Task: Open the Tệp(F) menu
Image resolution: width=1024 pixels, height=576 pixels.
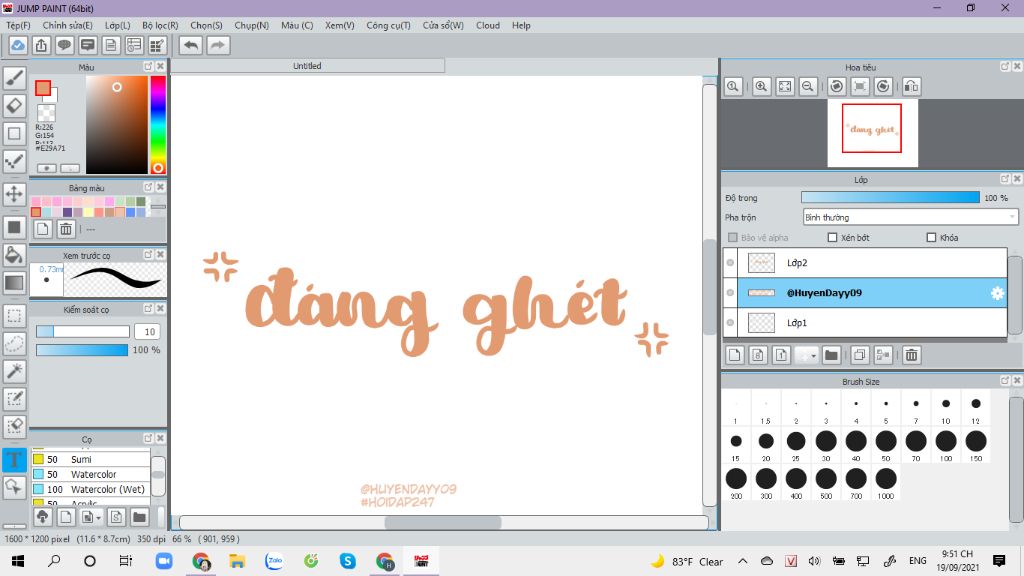Action: [18, 25]
